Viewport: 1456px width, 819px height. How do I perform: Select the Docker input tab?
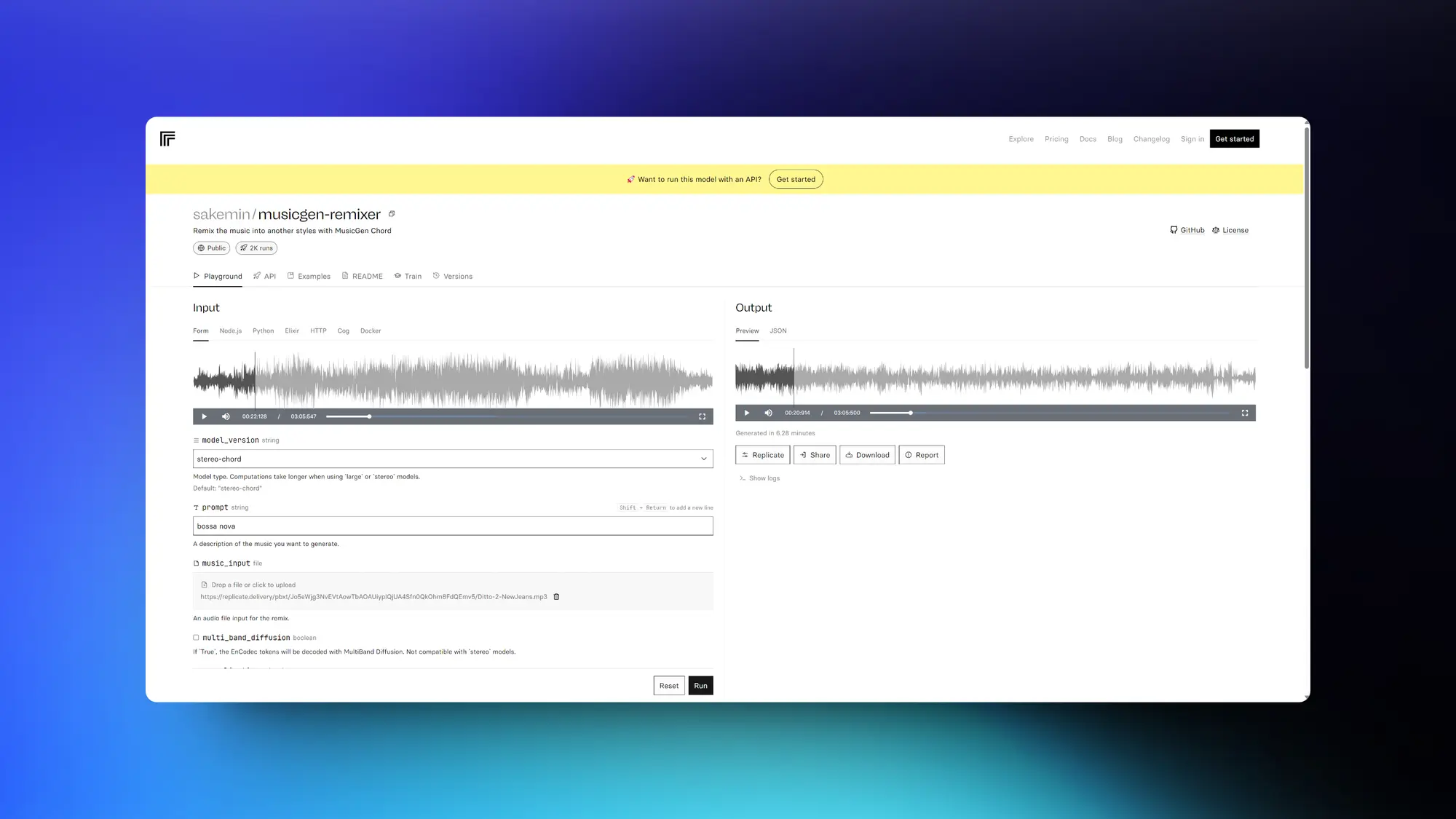coord(371,331)
